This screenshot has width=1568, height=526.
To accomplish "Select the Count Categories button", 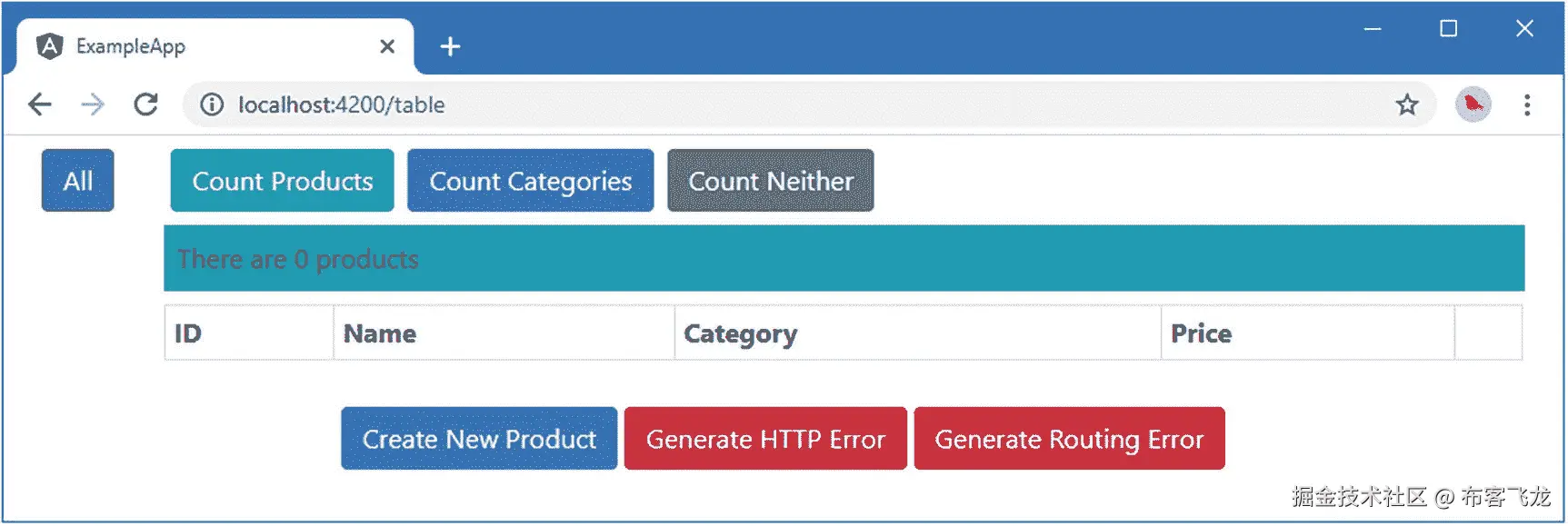I will (530, 181).
